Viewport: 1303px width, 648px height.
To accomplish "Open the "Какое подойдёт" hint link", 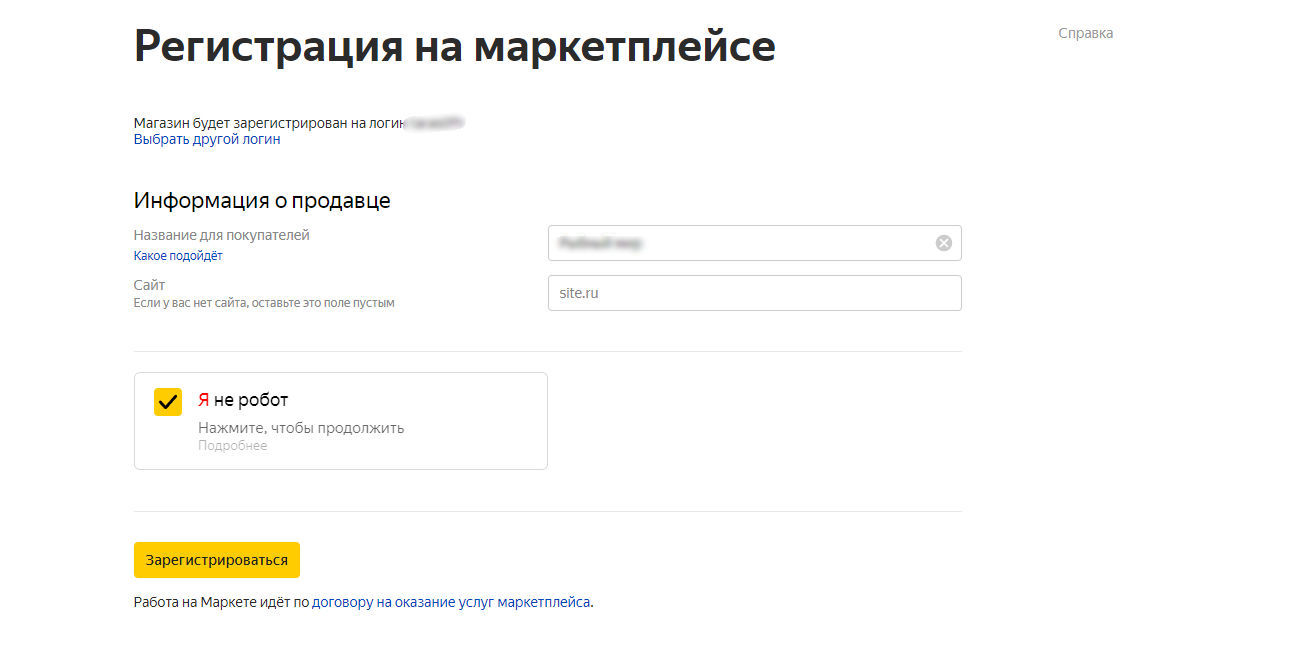I will (x=178, y=256).
